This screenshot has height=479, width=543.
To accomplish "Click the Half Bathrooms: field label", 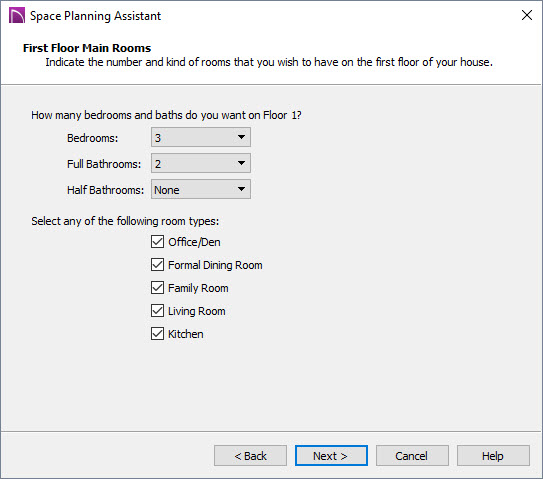I will (105, 190).
